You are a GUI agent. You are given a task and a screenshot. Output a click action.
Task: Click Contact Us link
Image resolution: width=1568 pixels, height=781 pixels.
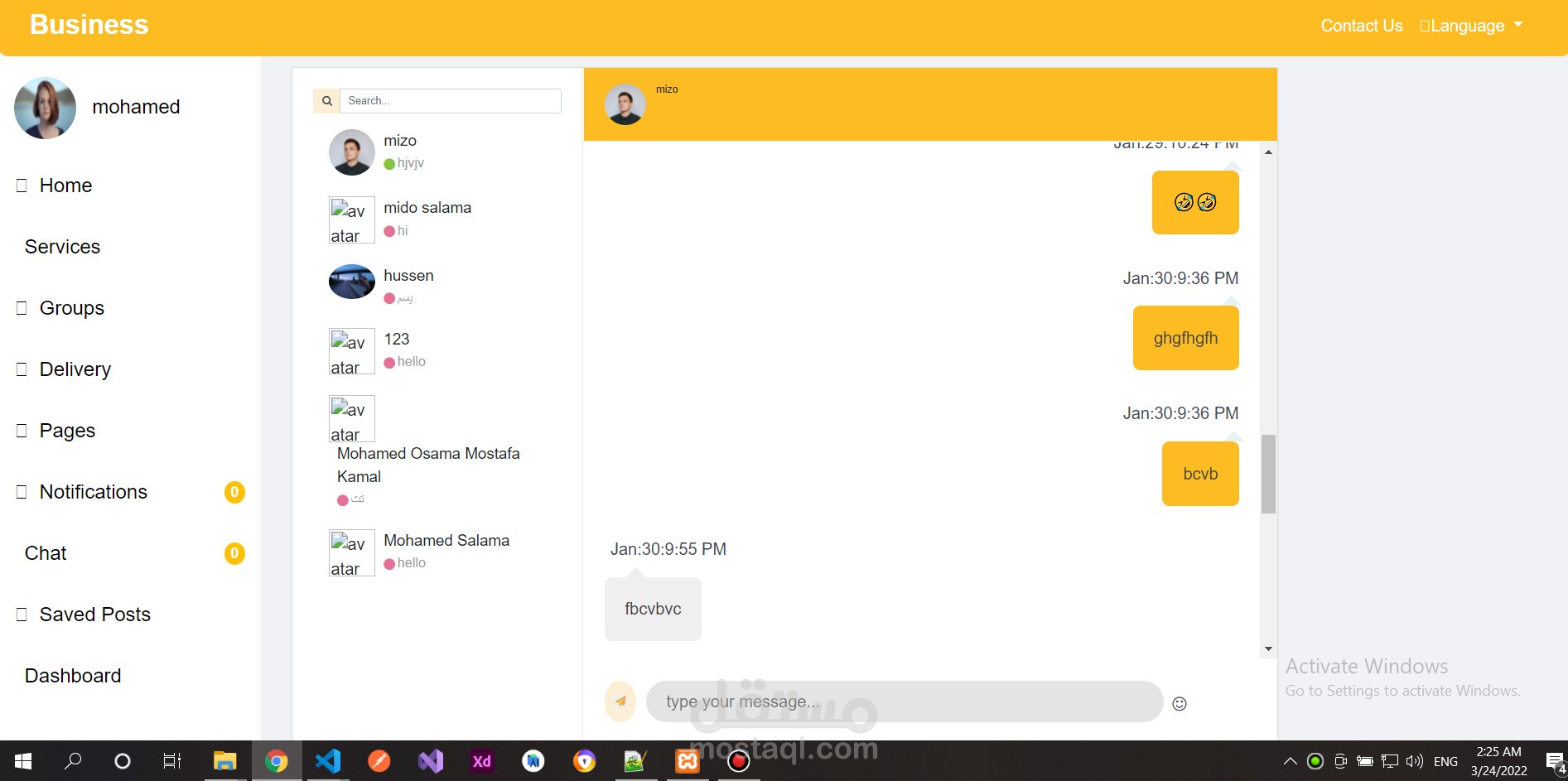[x=1361, y=26]
